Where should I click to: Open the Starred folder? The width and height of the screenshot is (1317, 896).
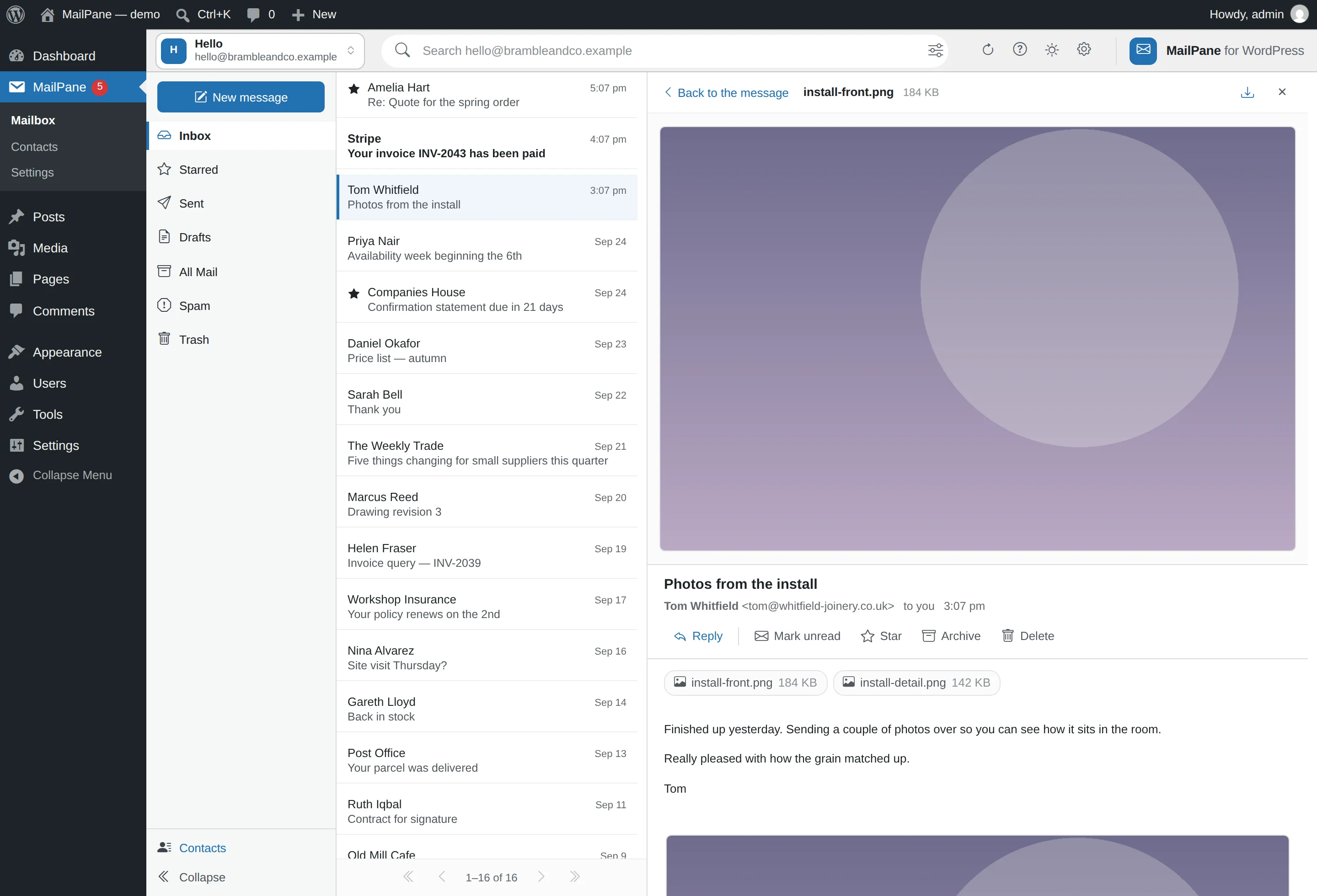241,169
